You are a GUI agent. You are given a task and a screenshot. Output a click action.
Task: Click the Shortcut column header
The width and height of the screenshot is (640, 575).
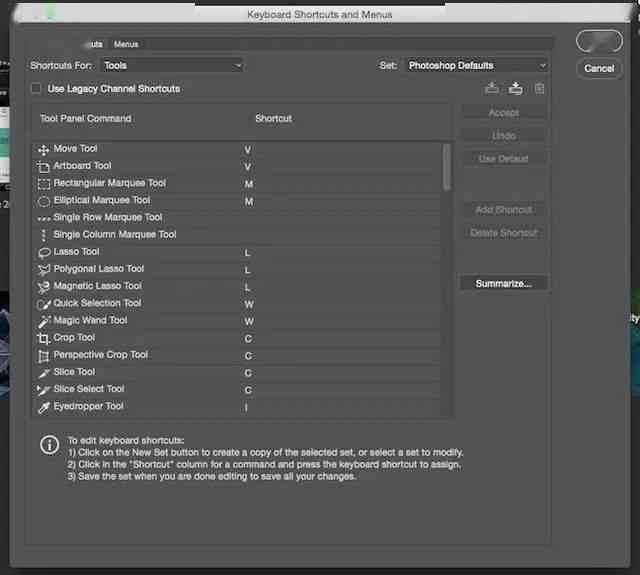point(273,118)
